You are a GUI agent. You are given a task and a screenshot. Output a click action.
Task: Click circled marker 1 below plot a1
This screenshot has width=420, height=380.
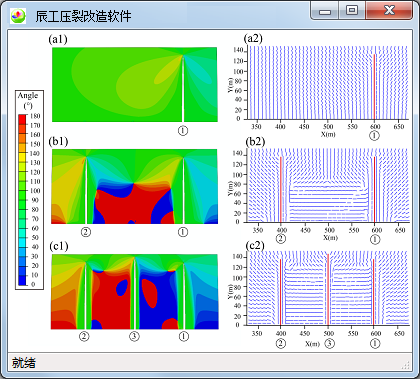pyautogui.click(x=183, y=131)
